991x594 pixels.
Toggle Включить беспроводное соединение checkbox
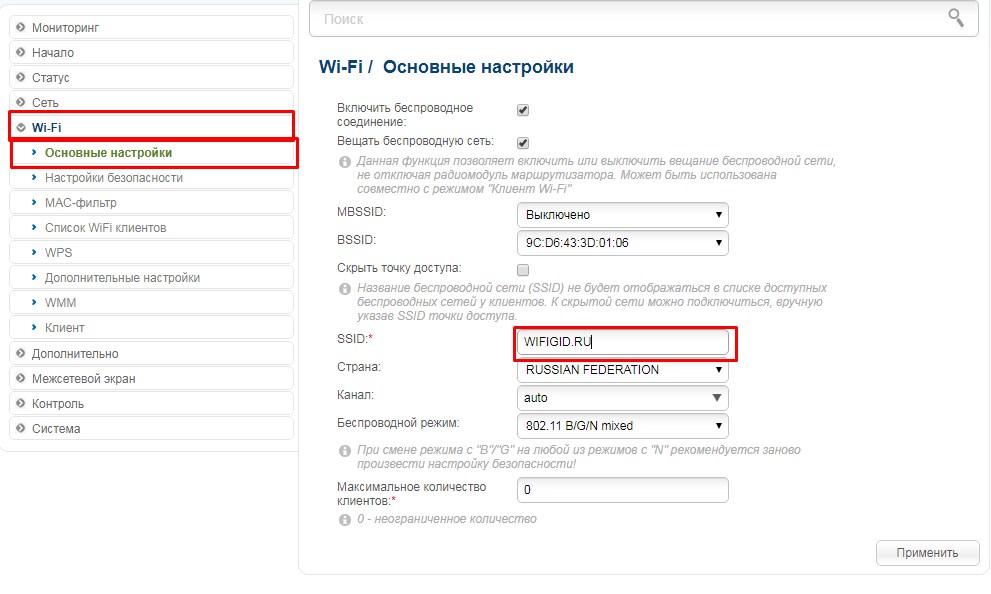click(x=523, y=110)
